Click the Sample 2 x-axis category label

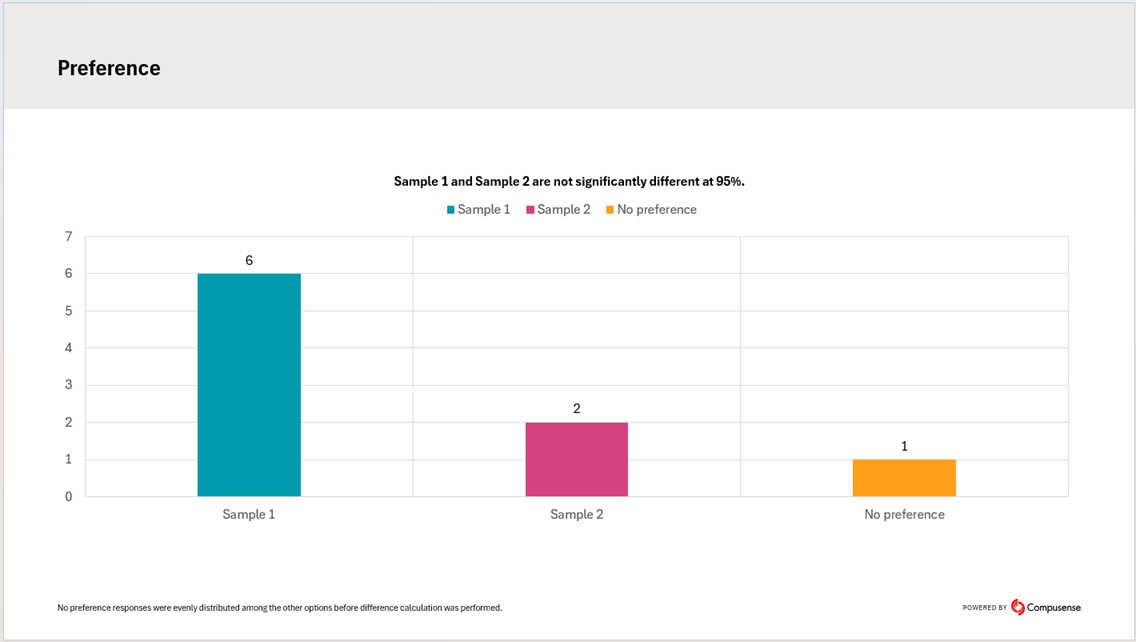(577, 515)
